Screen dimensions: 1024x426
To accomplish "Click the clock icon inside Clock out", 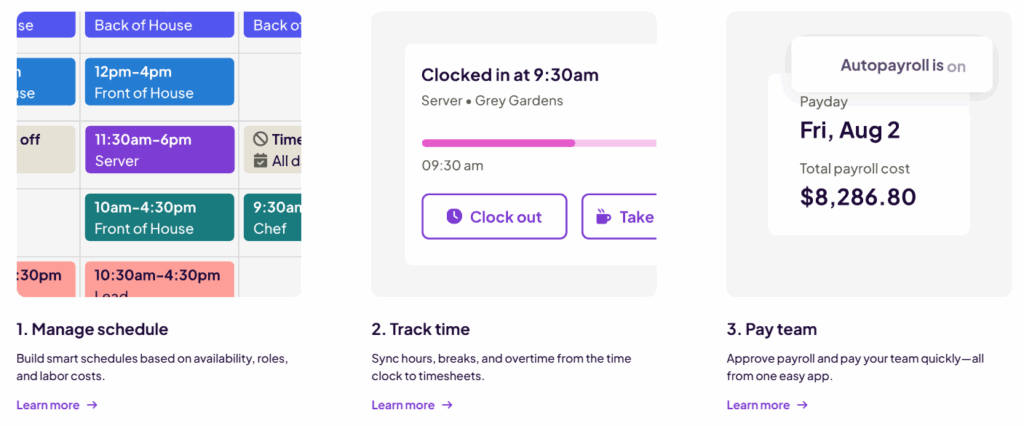I will pyautogui.click(x=454, y=216).
